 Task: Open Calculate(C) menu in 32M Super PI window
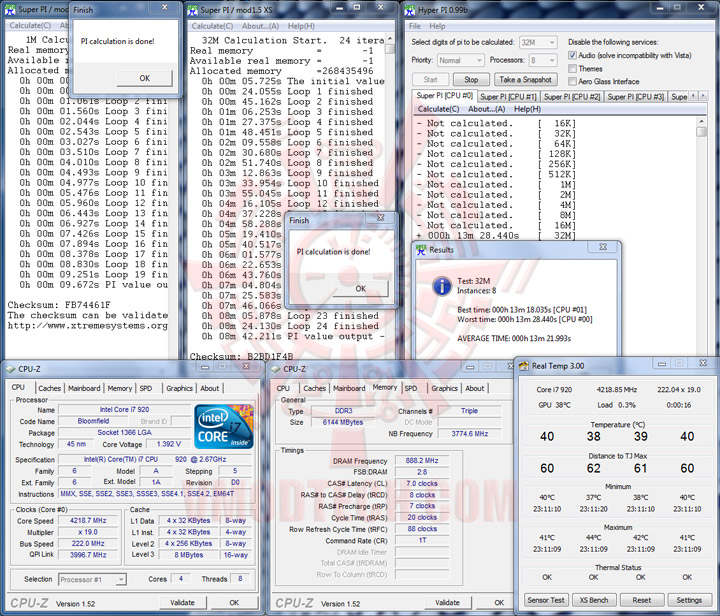coord(212,26)
